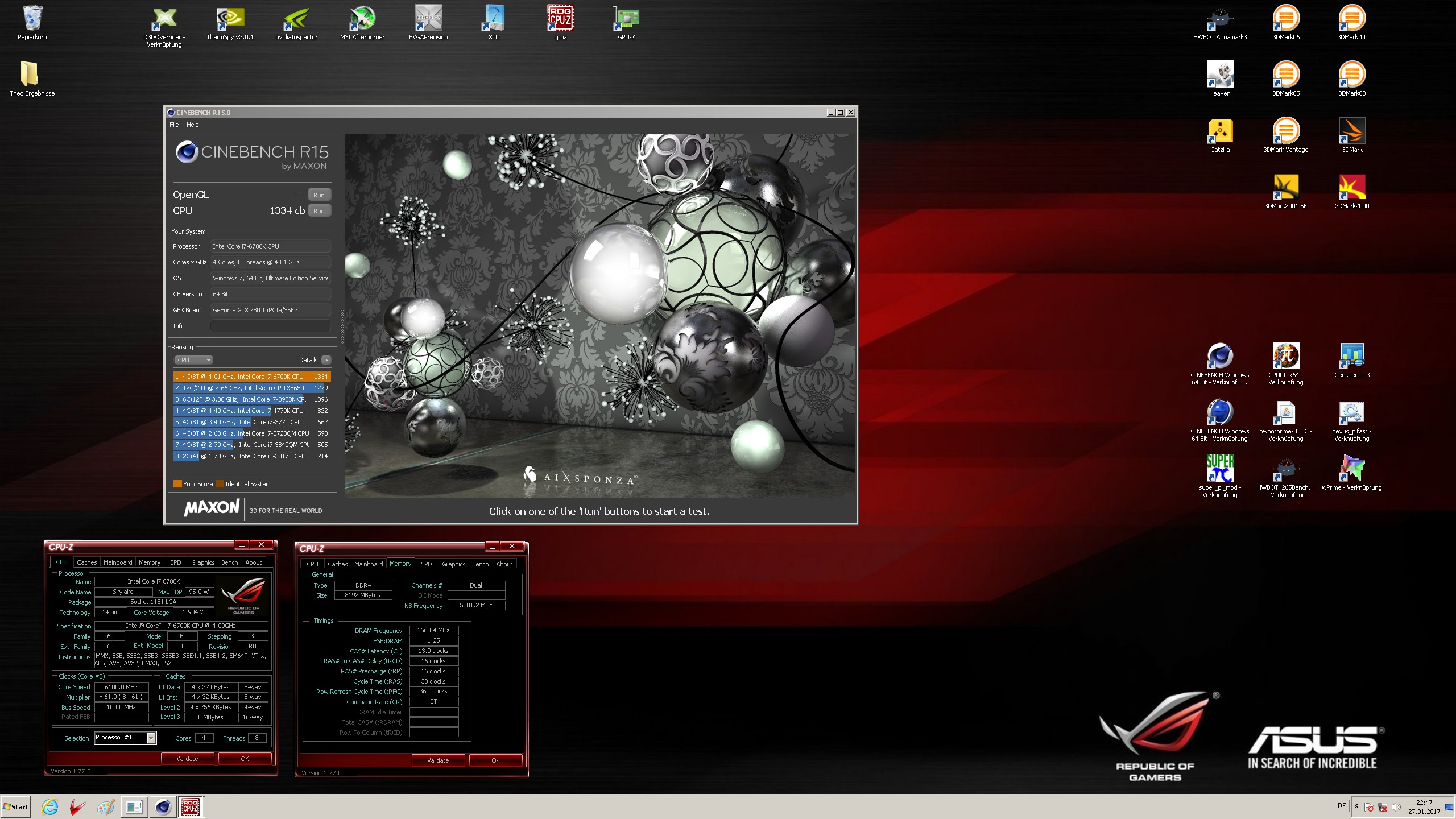Click OK in right CPU-Z memory window

pyautogui.click(x=496, y=760)
